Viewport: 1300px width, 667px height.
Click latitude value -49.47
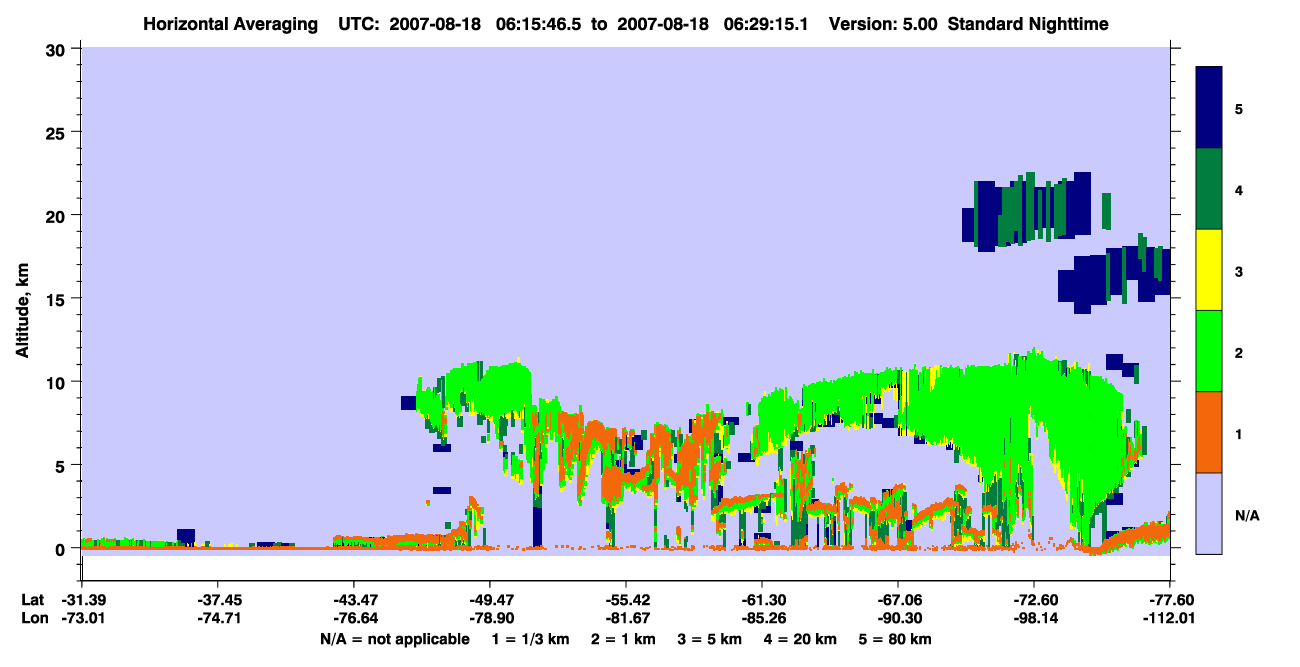pyautogui.click(x=489, y=600)
